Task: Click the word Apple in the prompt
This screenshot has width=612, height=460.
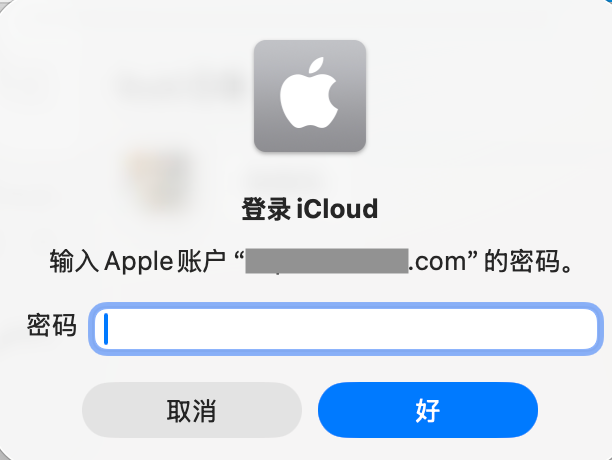Action: coord(139,261)
